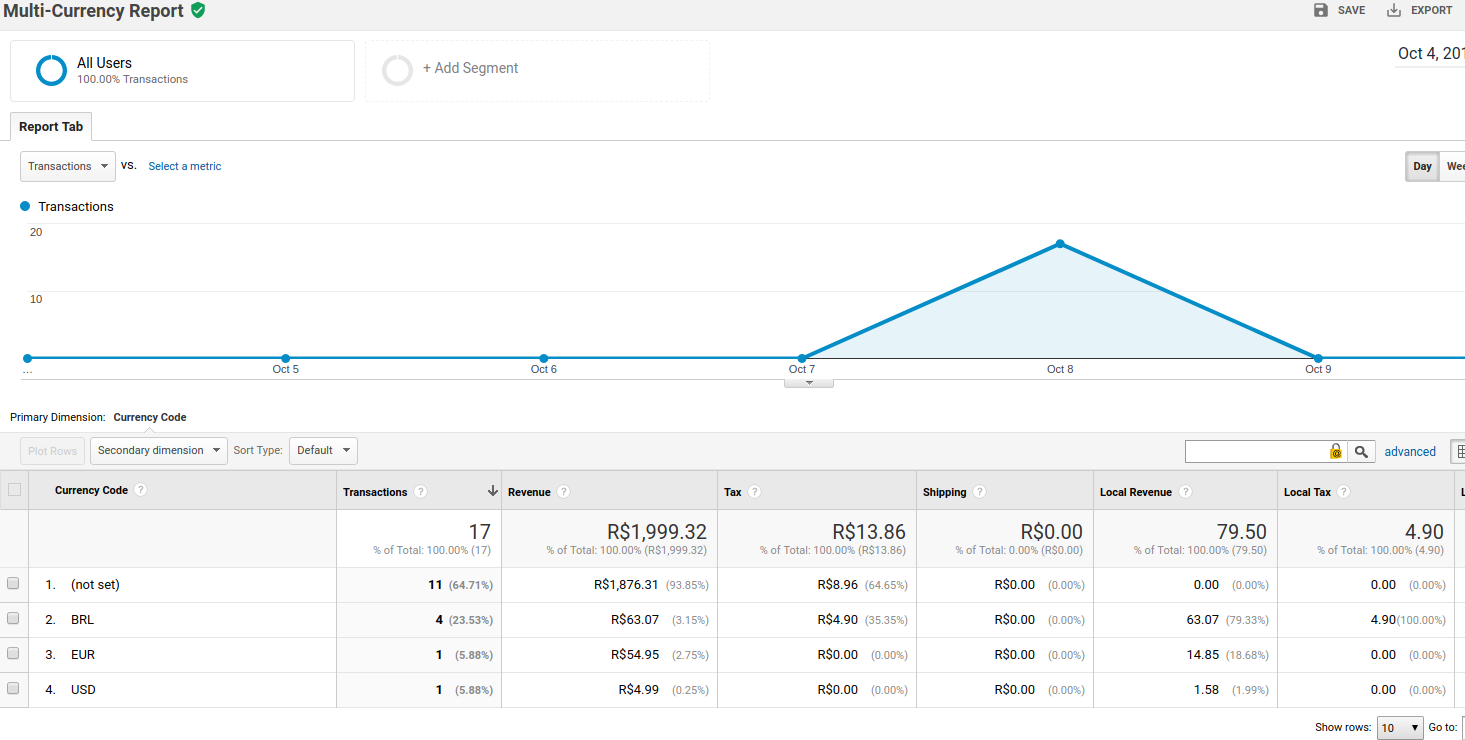Click the Currency Code help icon
The width and height of the screenshot is (1465, 740).
coord(141,490)
